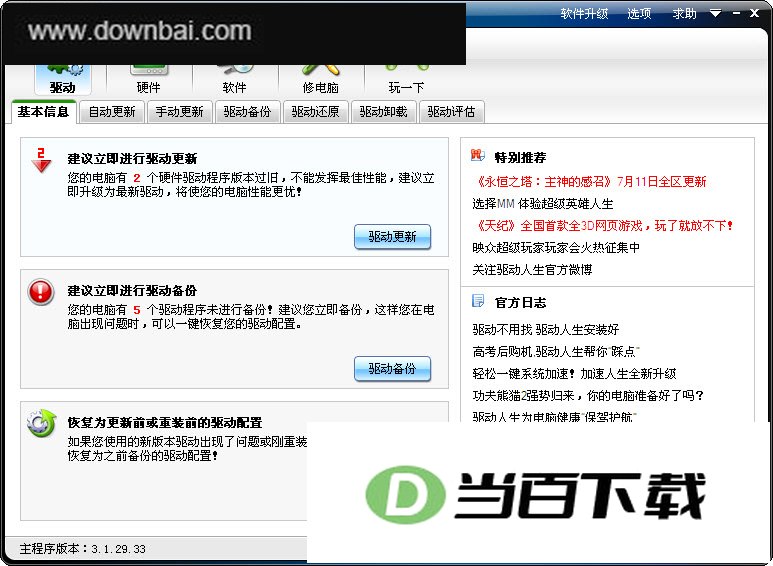Viewport: 773px width, 566px height.
Task: Expand the title bar dropdown triangle
Action: coord(716,14)
